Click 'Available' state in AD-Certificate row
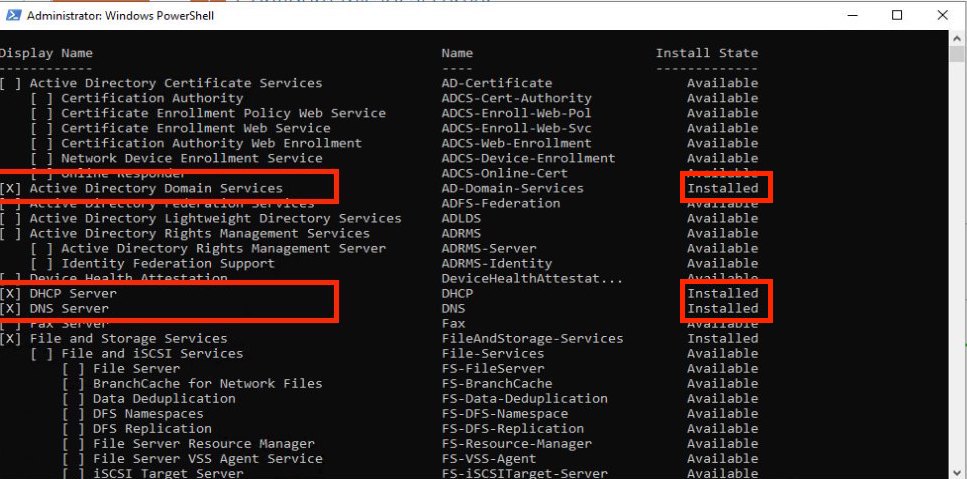The height and width of the screenshot is (479, 967). coord(723,83)
